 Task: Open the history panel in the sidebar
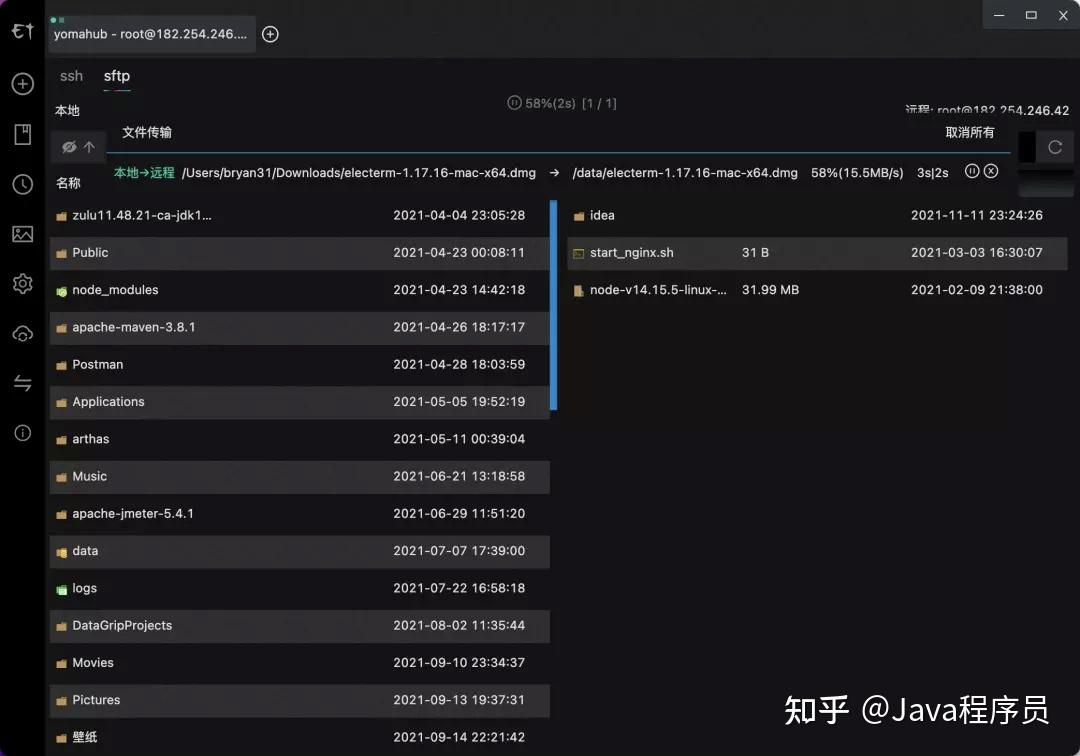point(22,184)
